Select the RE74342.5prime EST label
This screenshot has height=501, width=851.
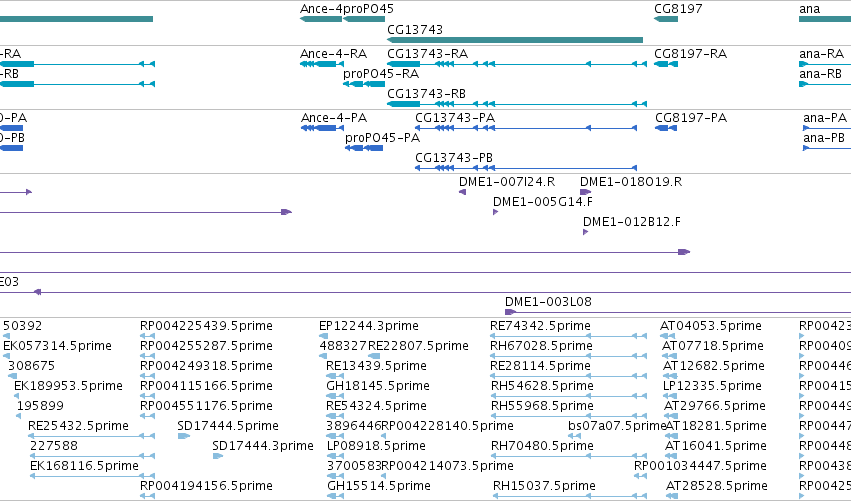point(540,326)
